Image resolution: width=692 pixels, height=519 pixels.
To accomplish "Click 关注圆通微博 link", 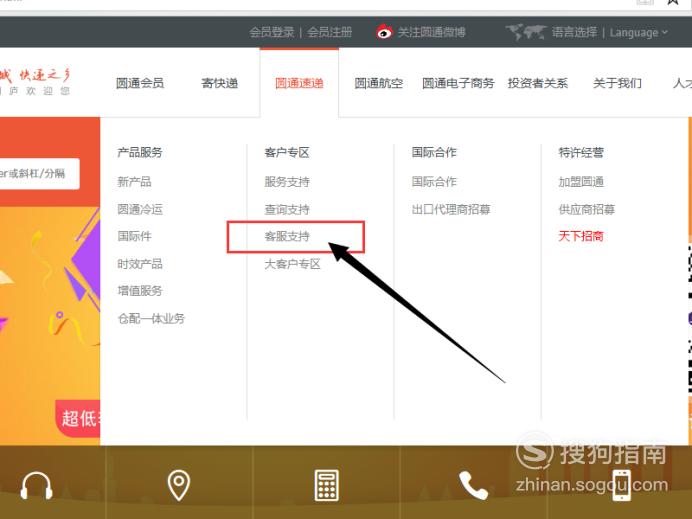I will point(431,32).
